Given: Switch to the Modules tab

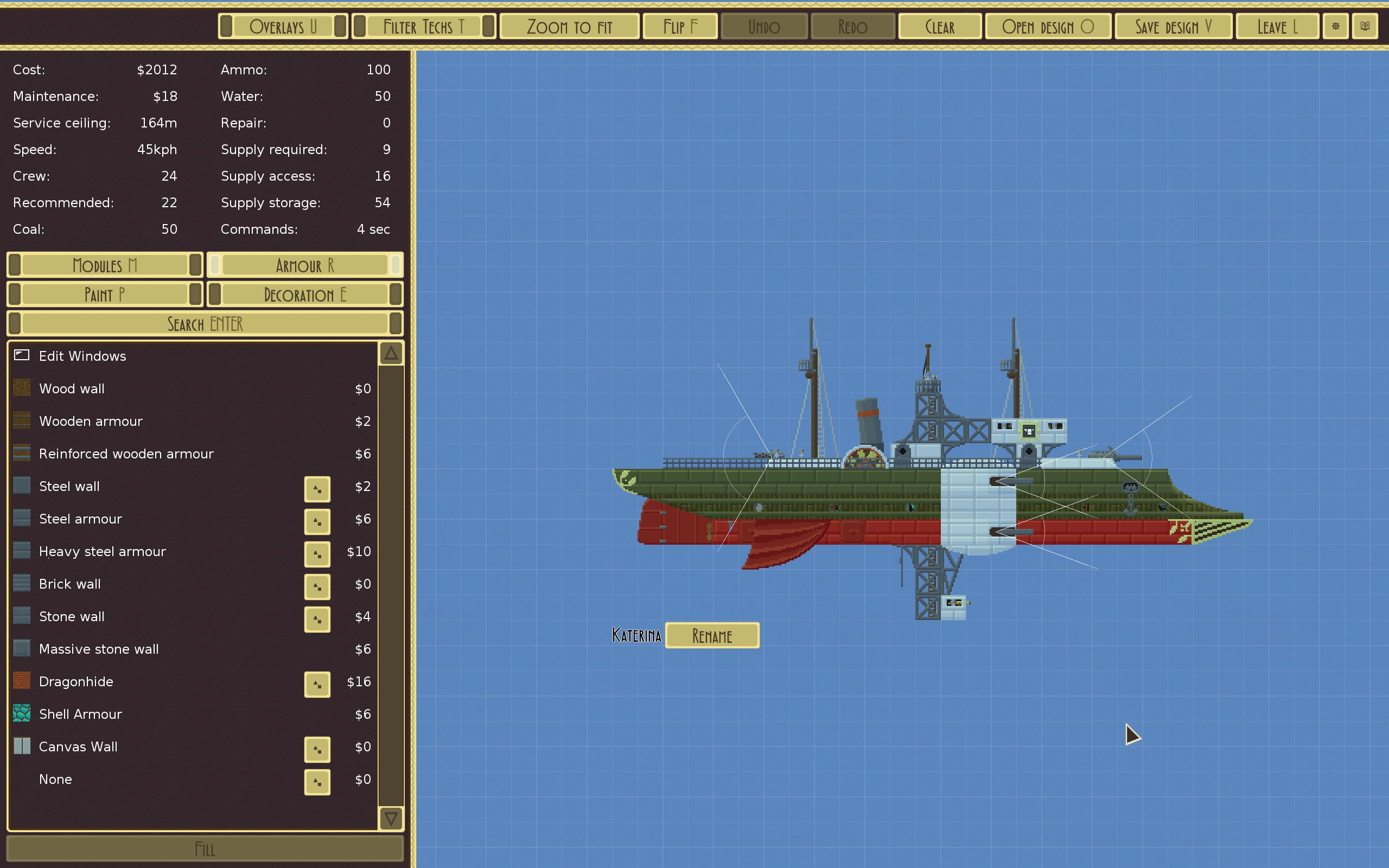Looking at the screenshot, I should point(105,265).
